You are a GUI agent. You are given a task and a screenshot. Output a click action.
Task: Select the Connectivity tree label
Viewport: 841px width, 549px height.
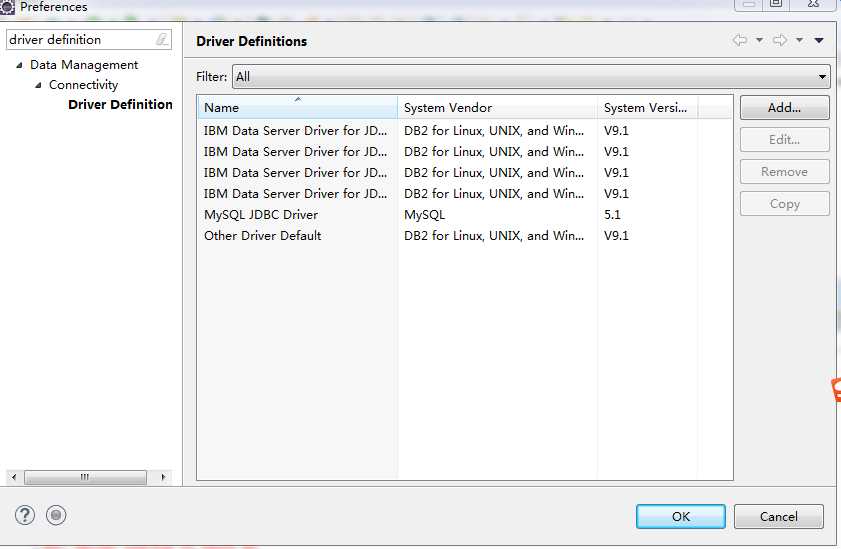tap(83, 85)
